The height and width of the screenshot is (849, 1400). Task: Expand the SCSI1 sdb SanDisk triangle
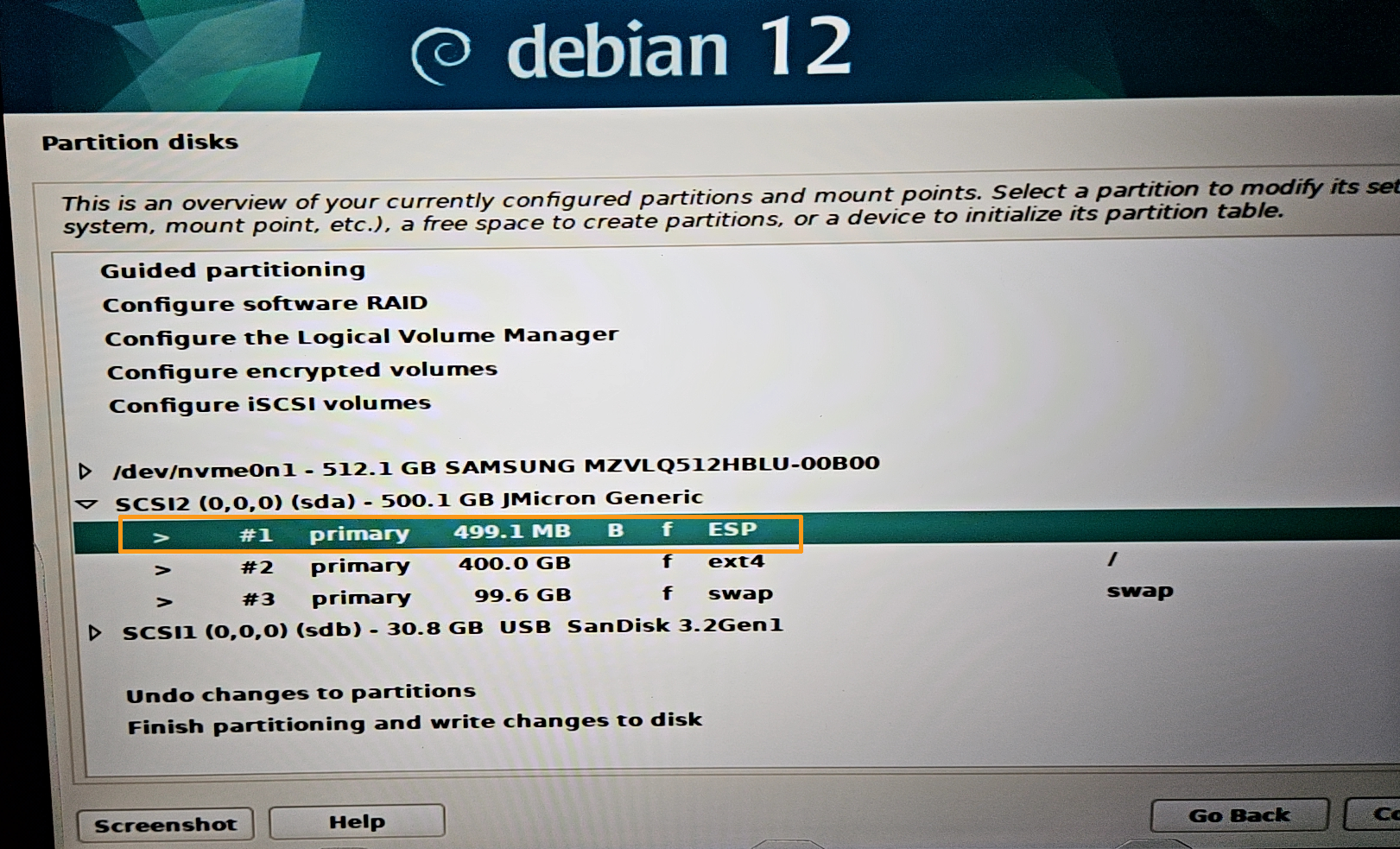click(95, 632)
